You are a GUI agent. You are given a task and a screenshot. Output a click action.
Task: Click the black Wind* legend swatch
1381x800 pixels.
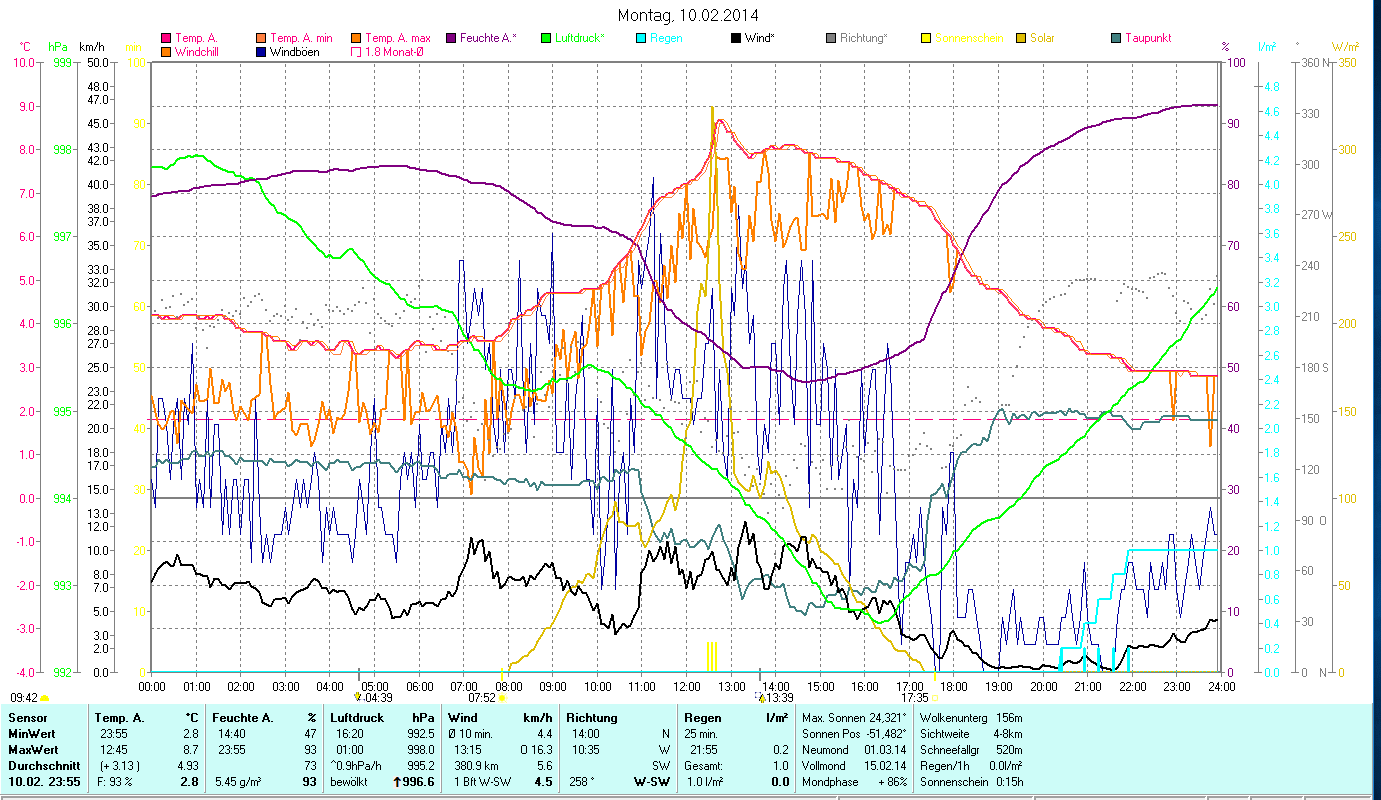pos(736,38)
